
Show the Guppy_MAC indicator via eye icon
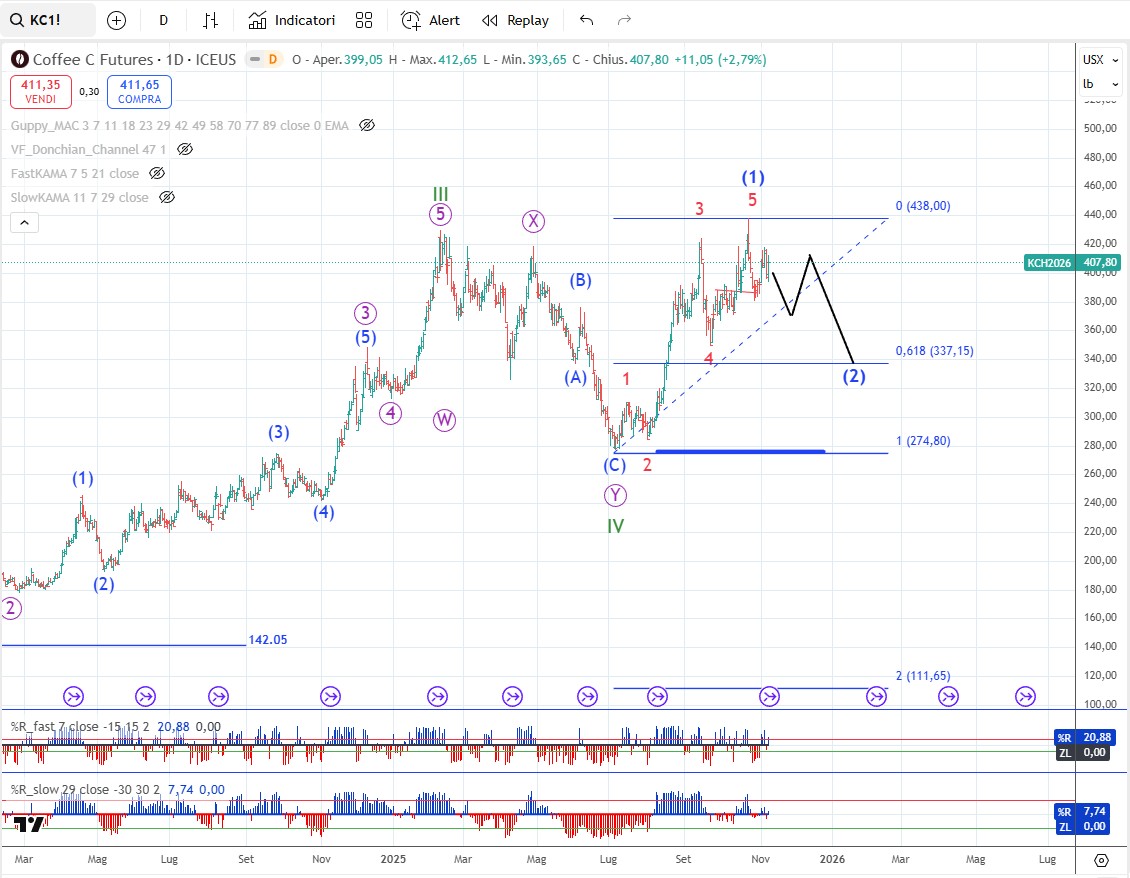point(367,125)
